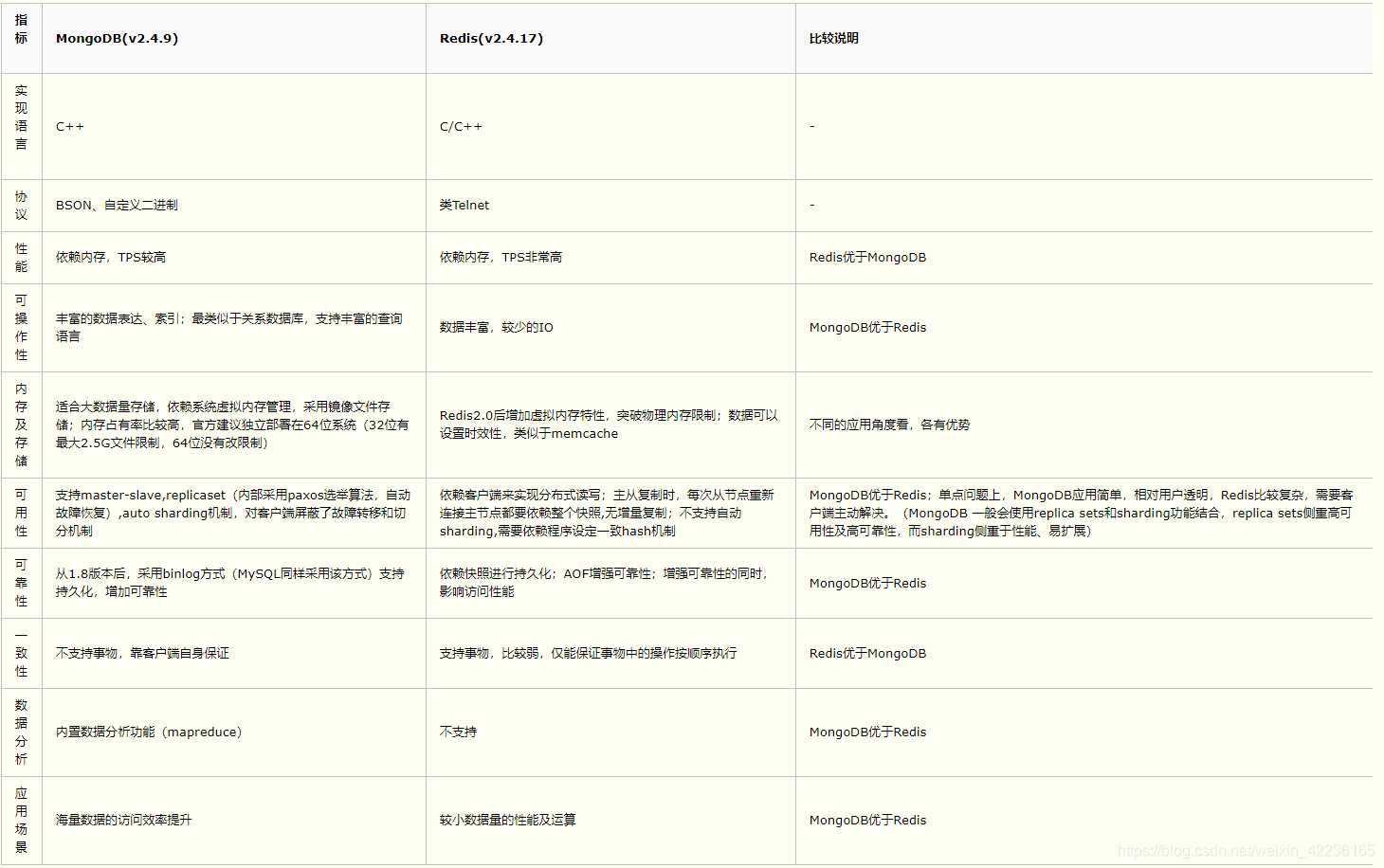Click the C++ cell under MongoDB

pyautogui.click(x=70, y=125)
